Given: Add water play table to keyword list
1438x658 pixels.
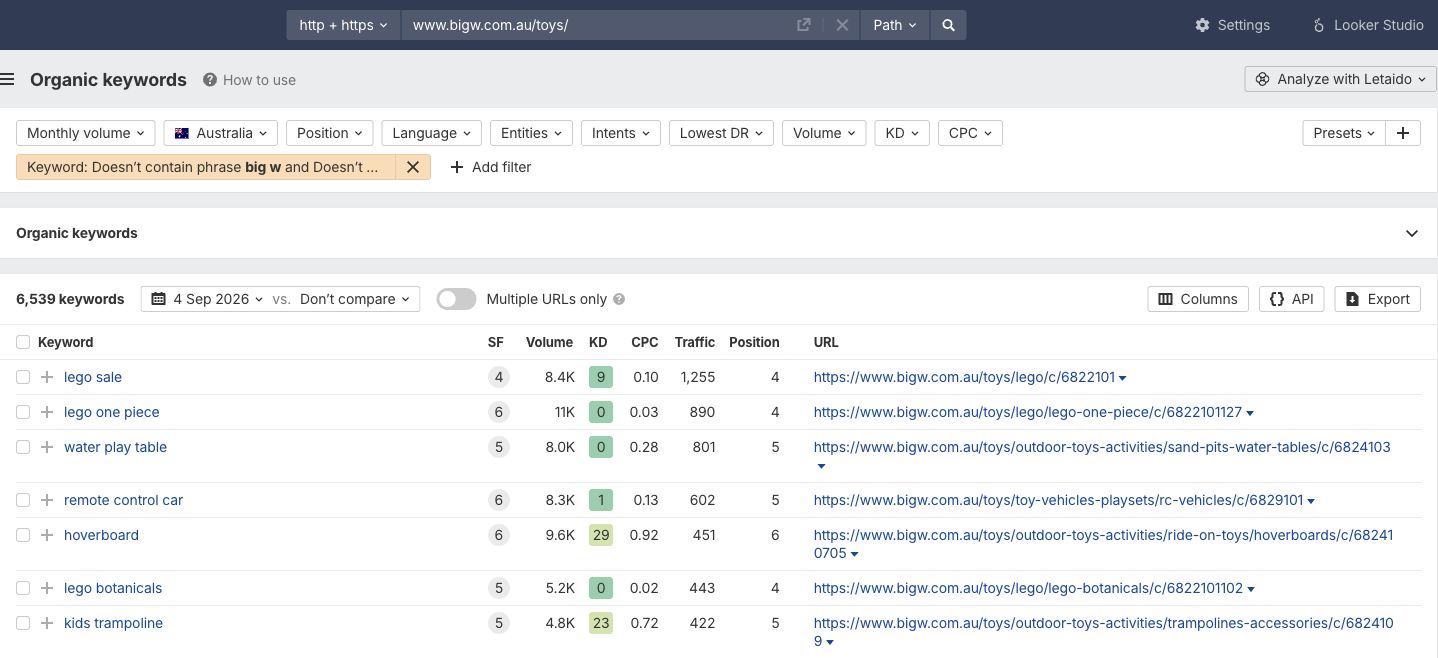Looking at the screenshot, I should click(x=47, y=447).
